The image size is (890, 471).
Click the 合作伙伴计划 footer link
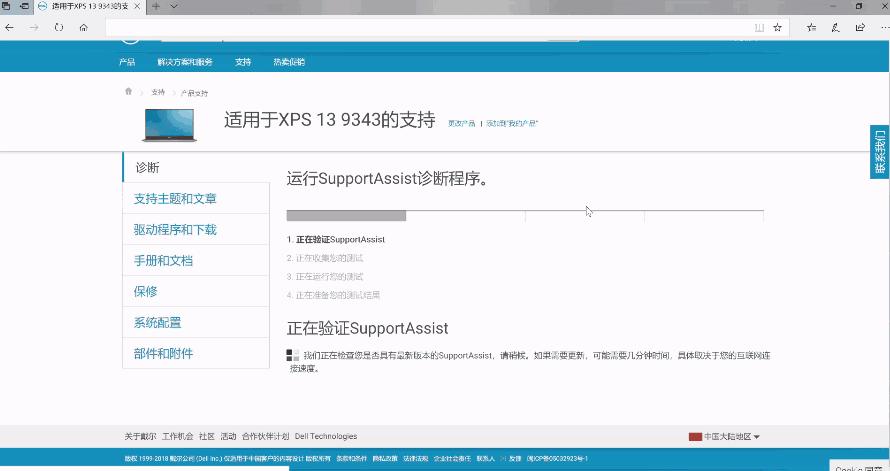(266, 436)
